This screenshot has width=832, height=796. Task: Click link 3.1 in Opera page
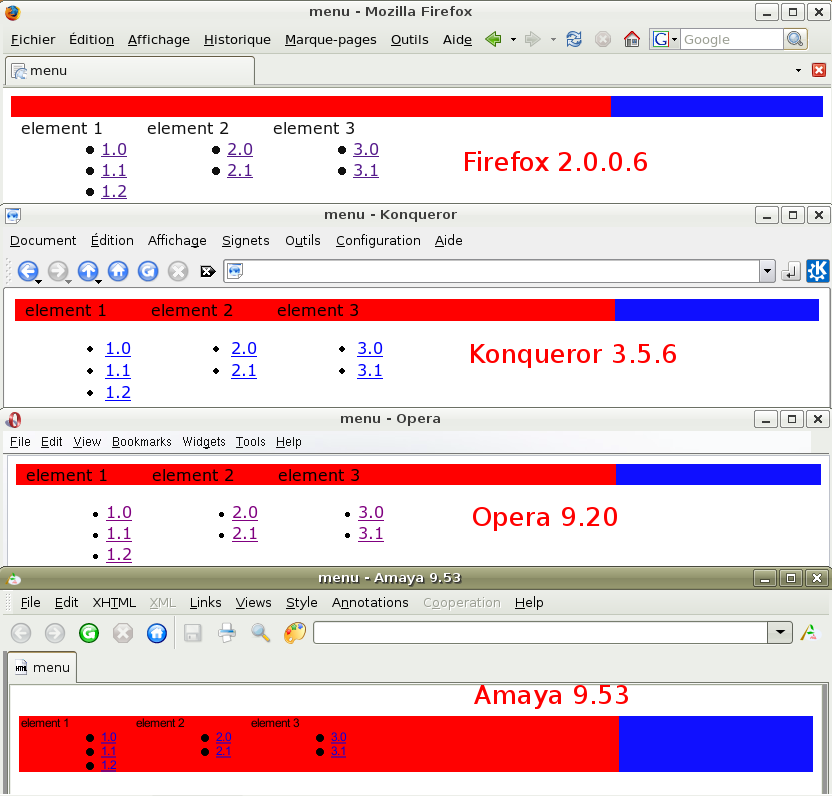click(371, 534)
